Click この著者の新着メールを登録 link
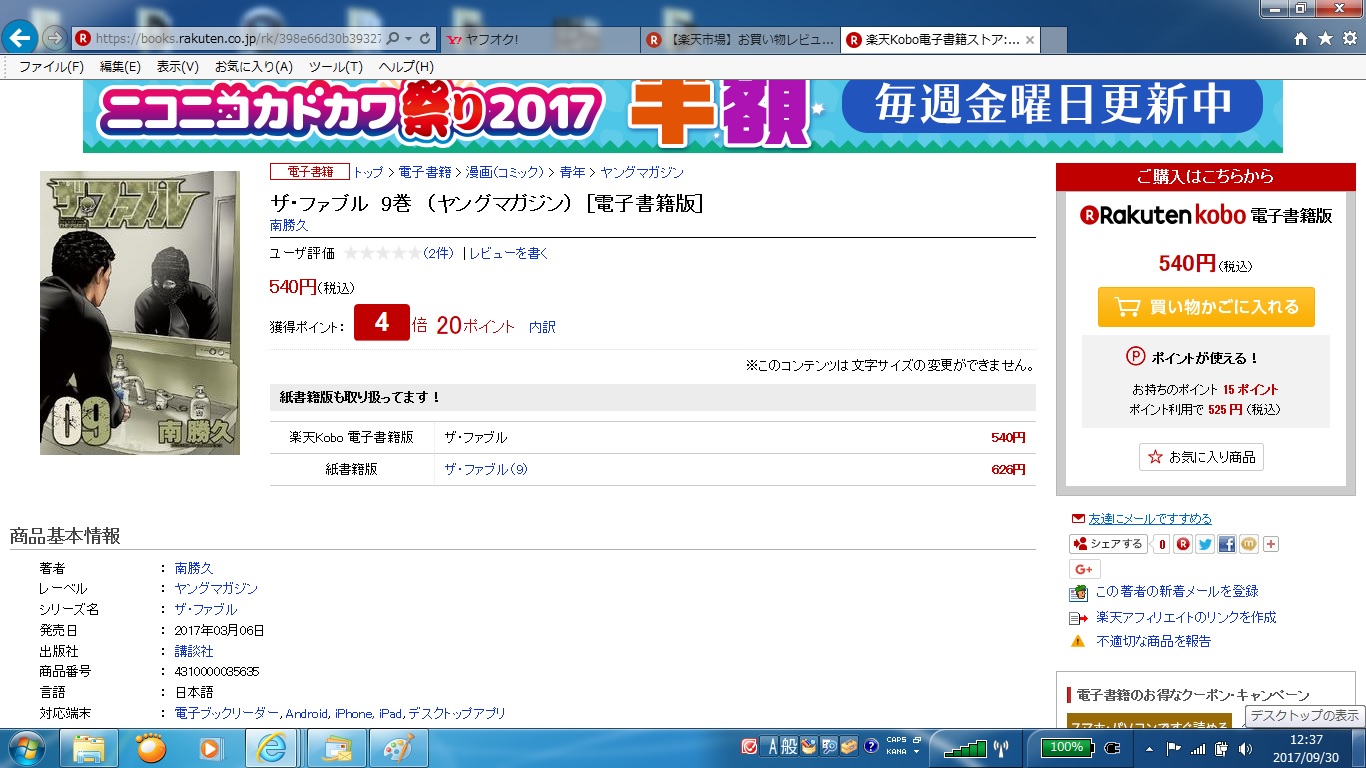1366x768 pixels. coord(1177,592)
